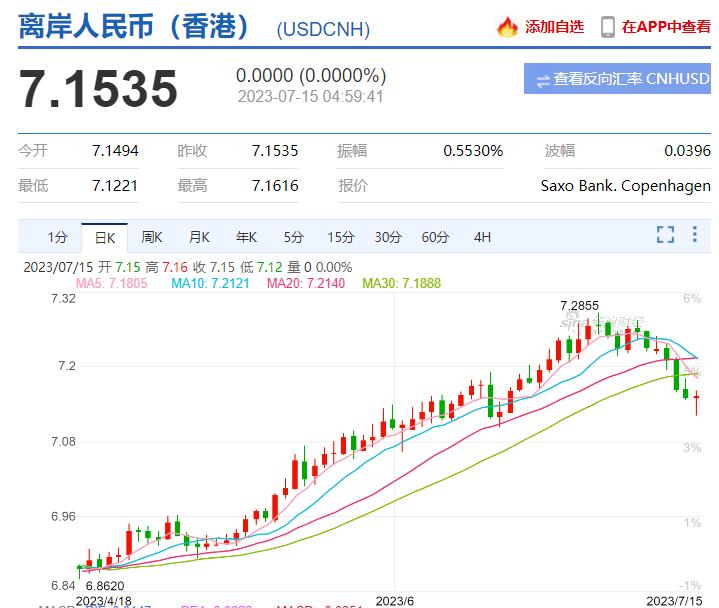Click the (USDCNH) ticker symbol
719x608 pixels.
[x=323, y=29]
